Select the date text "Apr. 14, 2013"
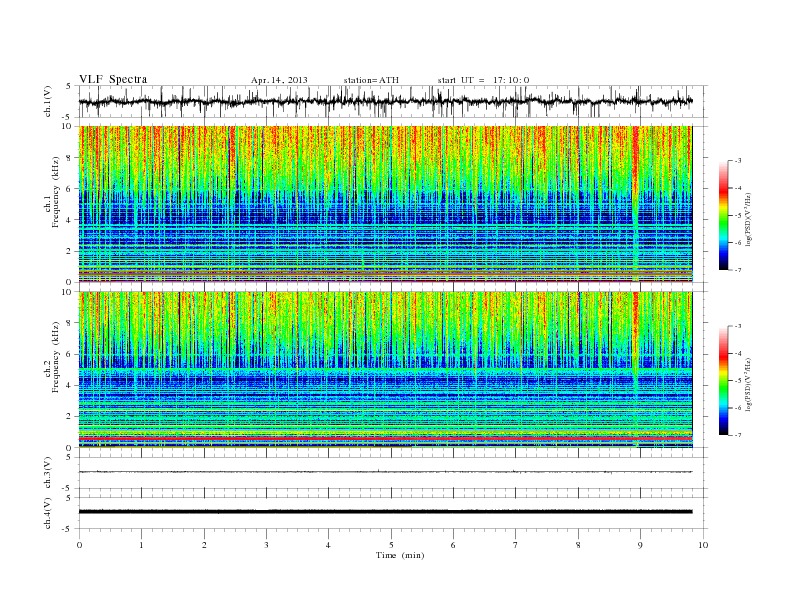The width and height of the screenshot is (792, 612). [x=279, y=80]
